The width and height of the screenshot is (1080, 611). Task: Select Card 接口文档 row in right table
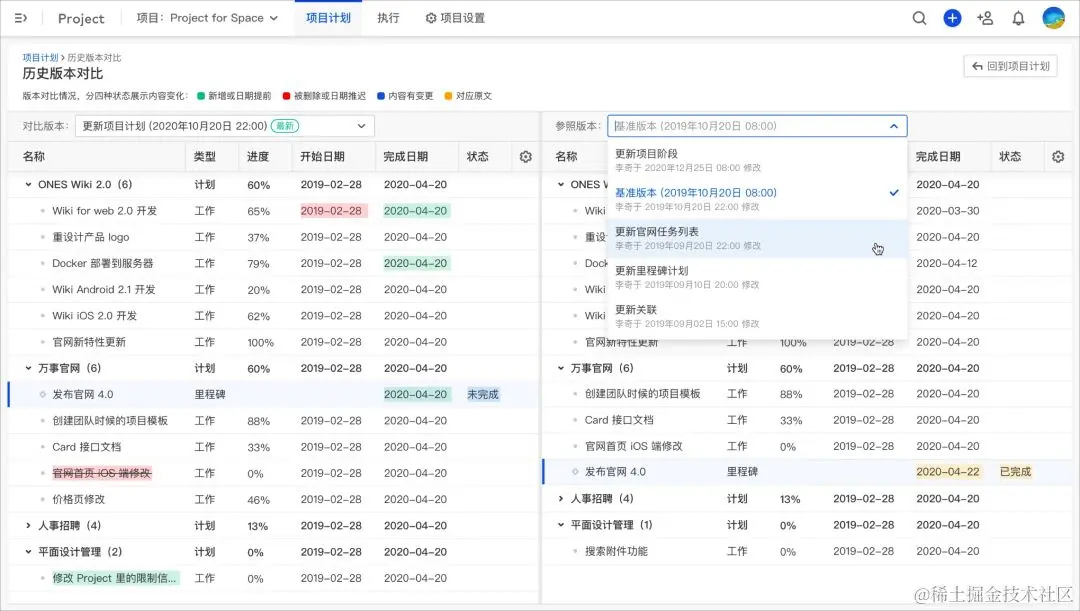coord(807,420)
